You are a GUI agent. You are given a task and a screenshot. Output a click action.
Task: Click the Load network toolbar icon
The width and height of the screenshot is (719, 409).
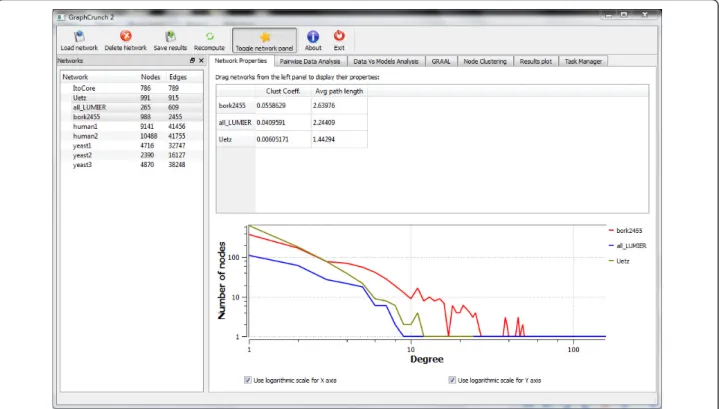pos(79,36)
